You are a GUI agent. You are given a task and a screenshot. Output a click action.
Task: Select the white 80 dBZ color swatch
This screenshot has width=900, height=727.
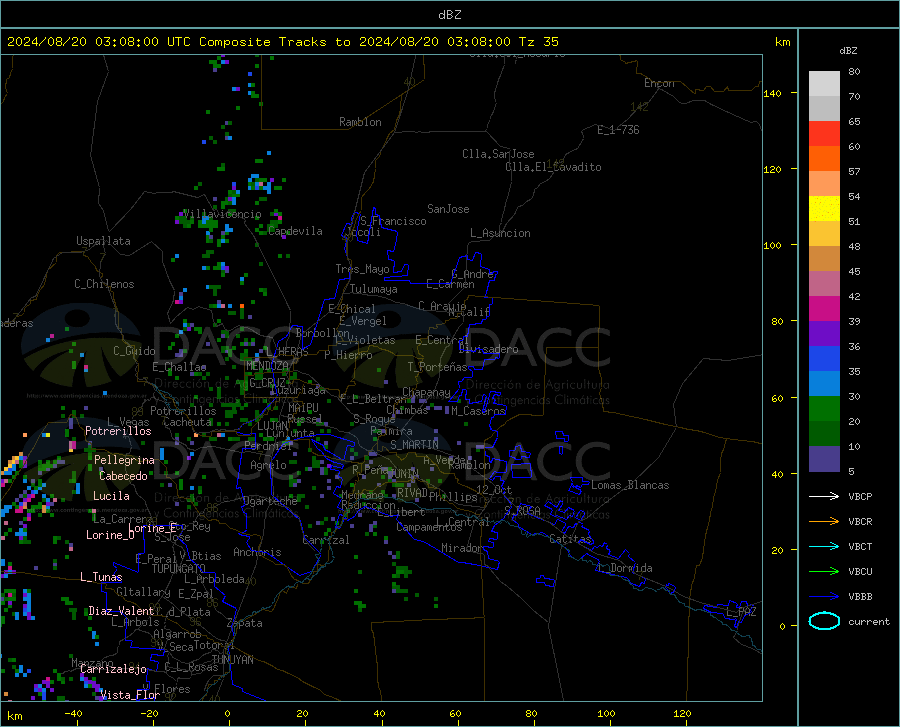pyautogui.click(x=824, y=83)
